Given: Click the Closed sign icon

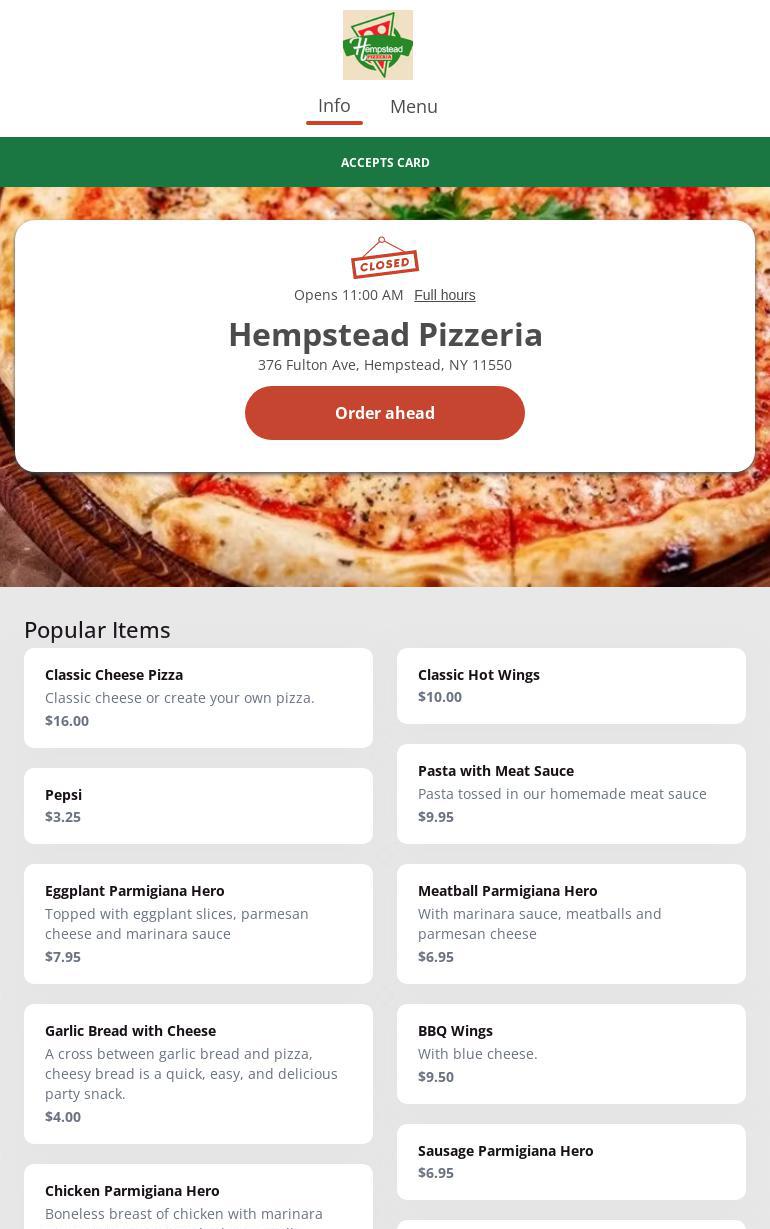Looking at the screenshot, I should click(x=385, y=259).
